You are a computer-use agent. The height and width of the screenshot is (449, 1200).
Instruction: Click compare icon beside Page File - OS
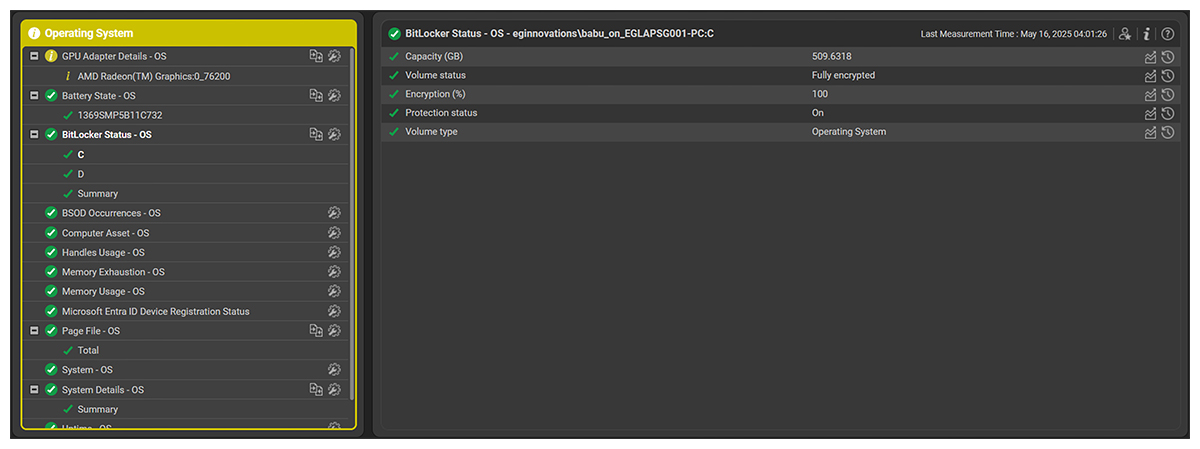pyautogui.click(x=316, y=331)
